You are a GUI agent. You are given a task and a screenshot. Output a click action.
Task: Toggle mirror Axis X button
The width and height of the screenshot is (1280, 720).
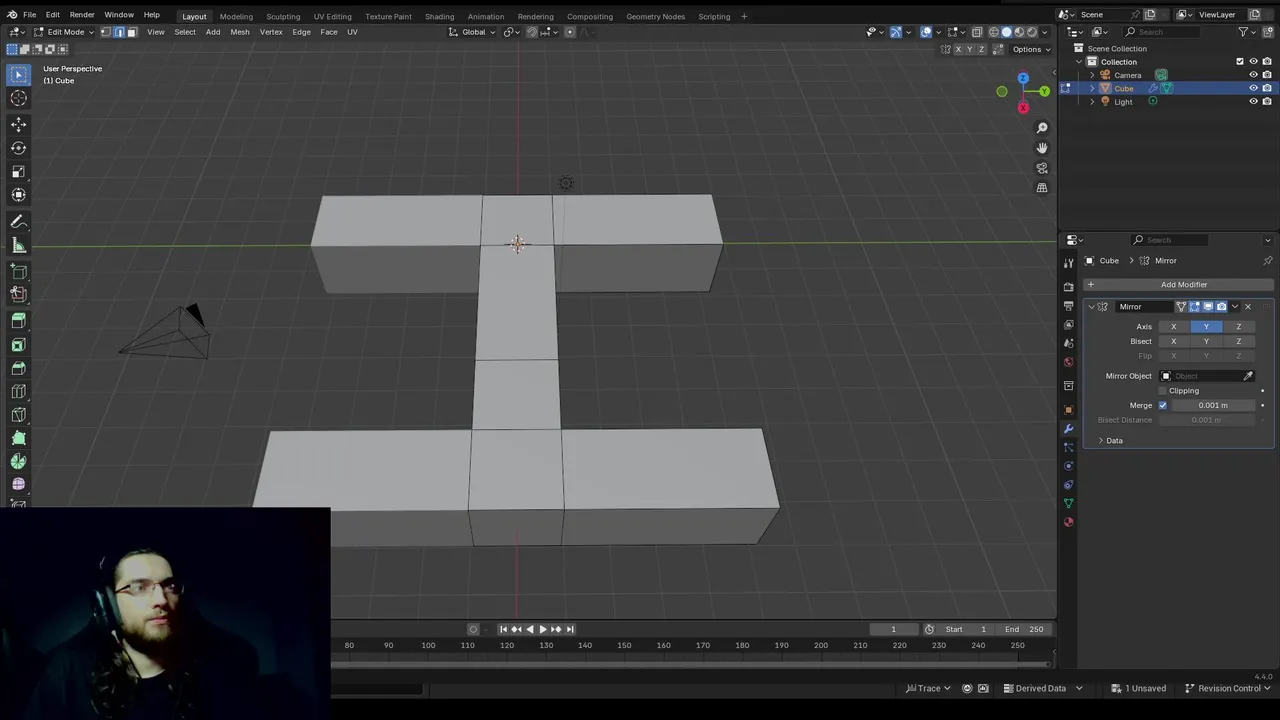[x=1174, y=327]
